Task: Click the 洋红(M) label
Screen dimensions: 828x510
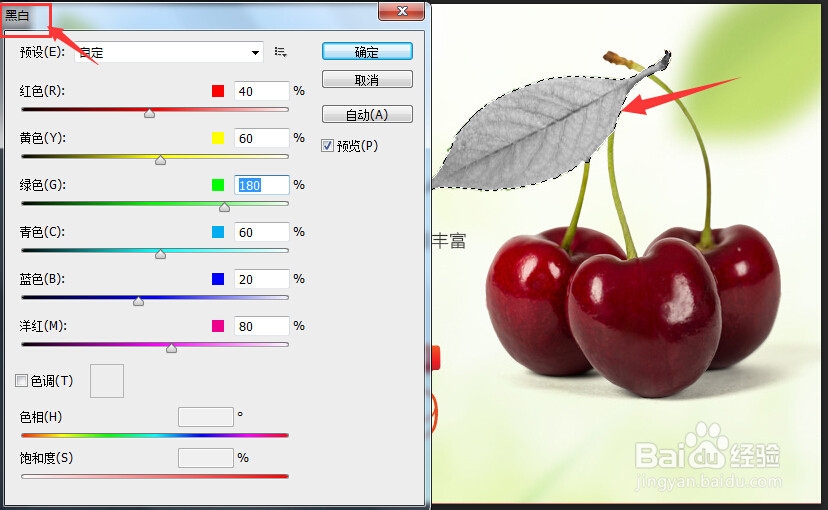Action: click(43, 326)
